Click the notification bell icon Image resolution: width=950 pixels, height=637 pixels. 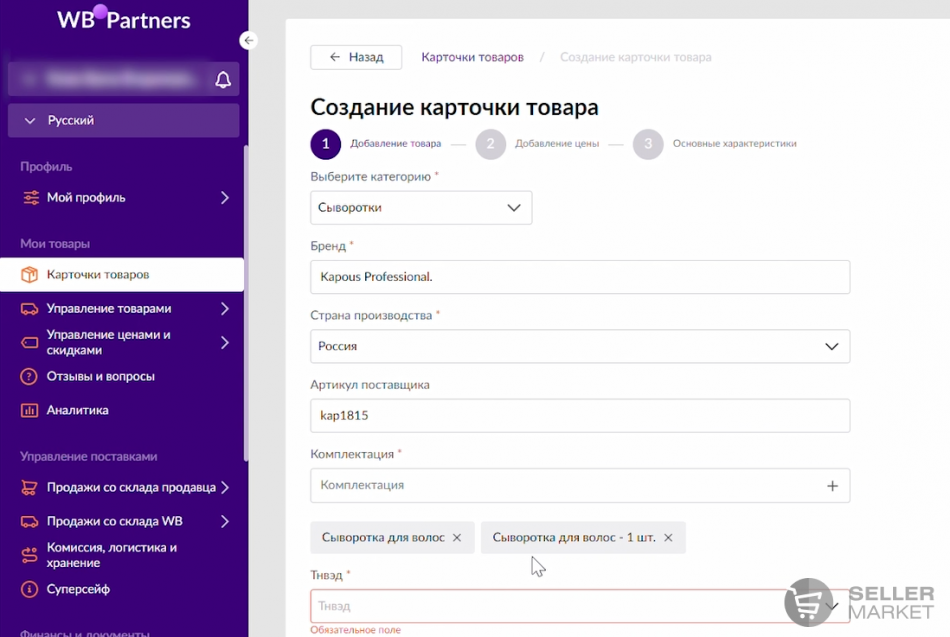tap(223, 80)
